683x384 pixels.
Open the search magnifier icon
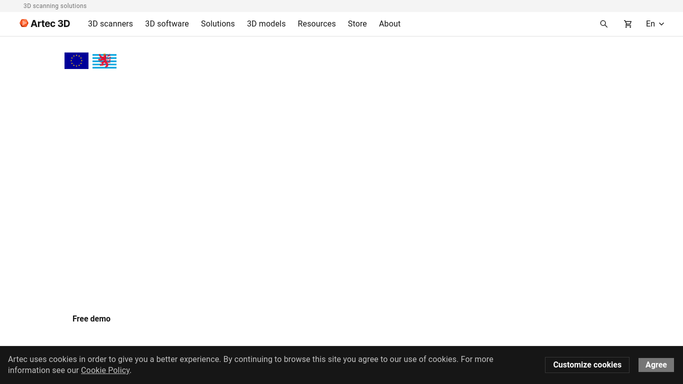(603, 24)
